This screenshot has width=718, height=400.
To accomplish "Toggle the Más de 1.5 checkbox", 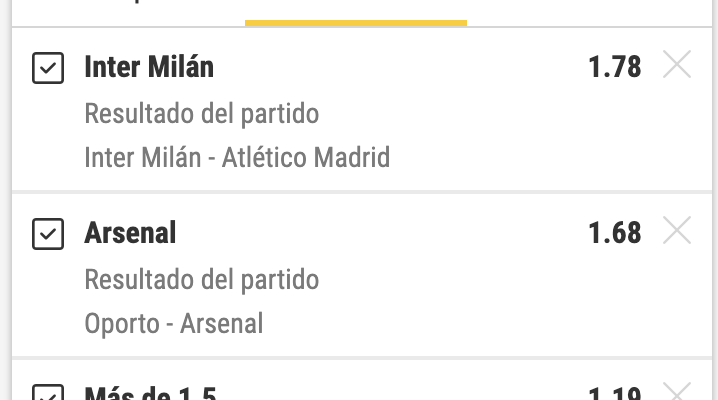I will pos(48,393).
